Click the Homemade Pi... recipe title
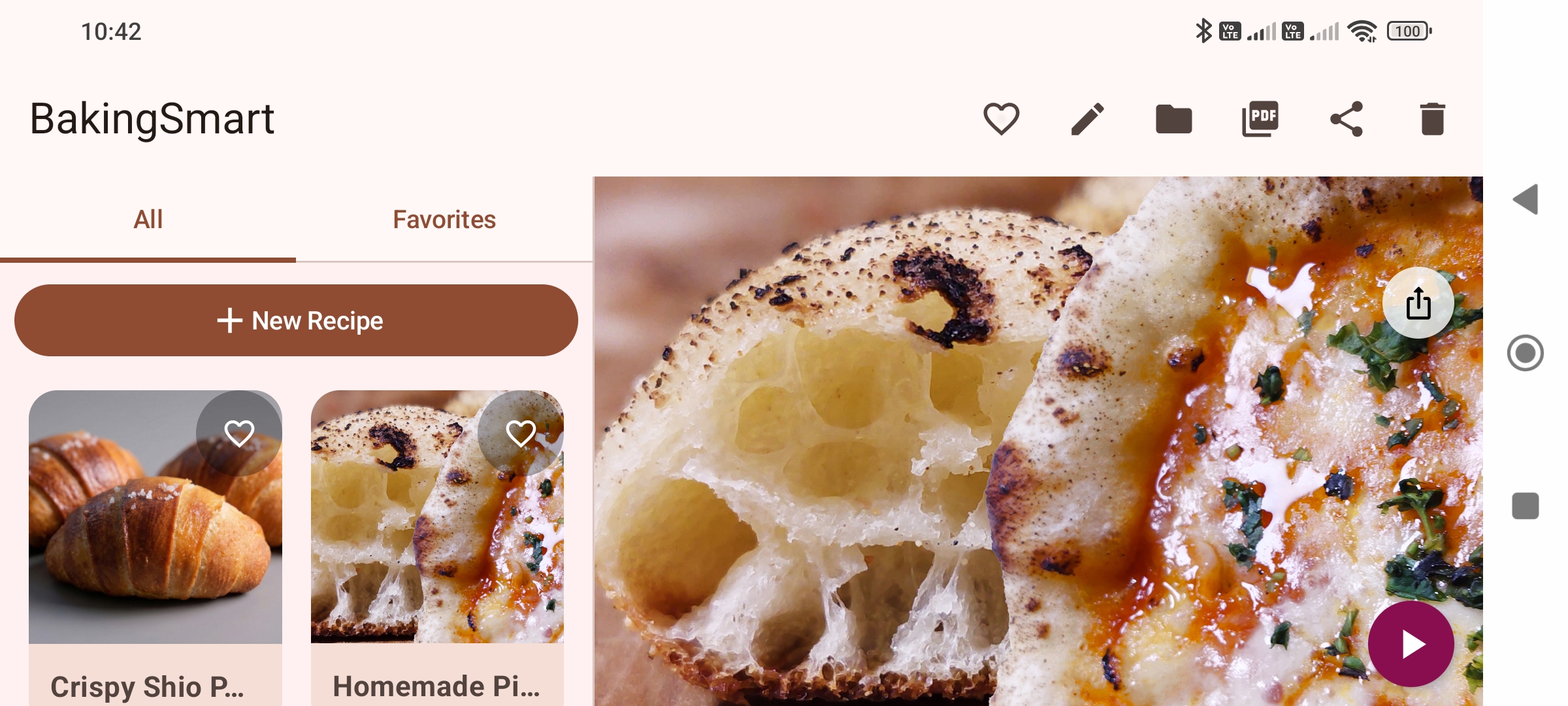 click(x=436, y=686)
